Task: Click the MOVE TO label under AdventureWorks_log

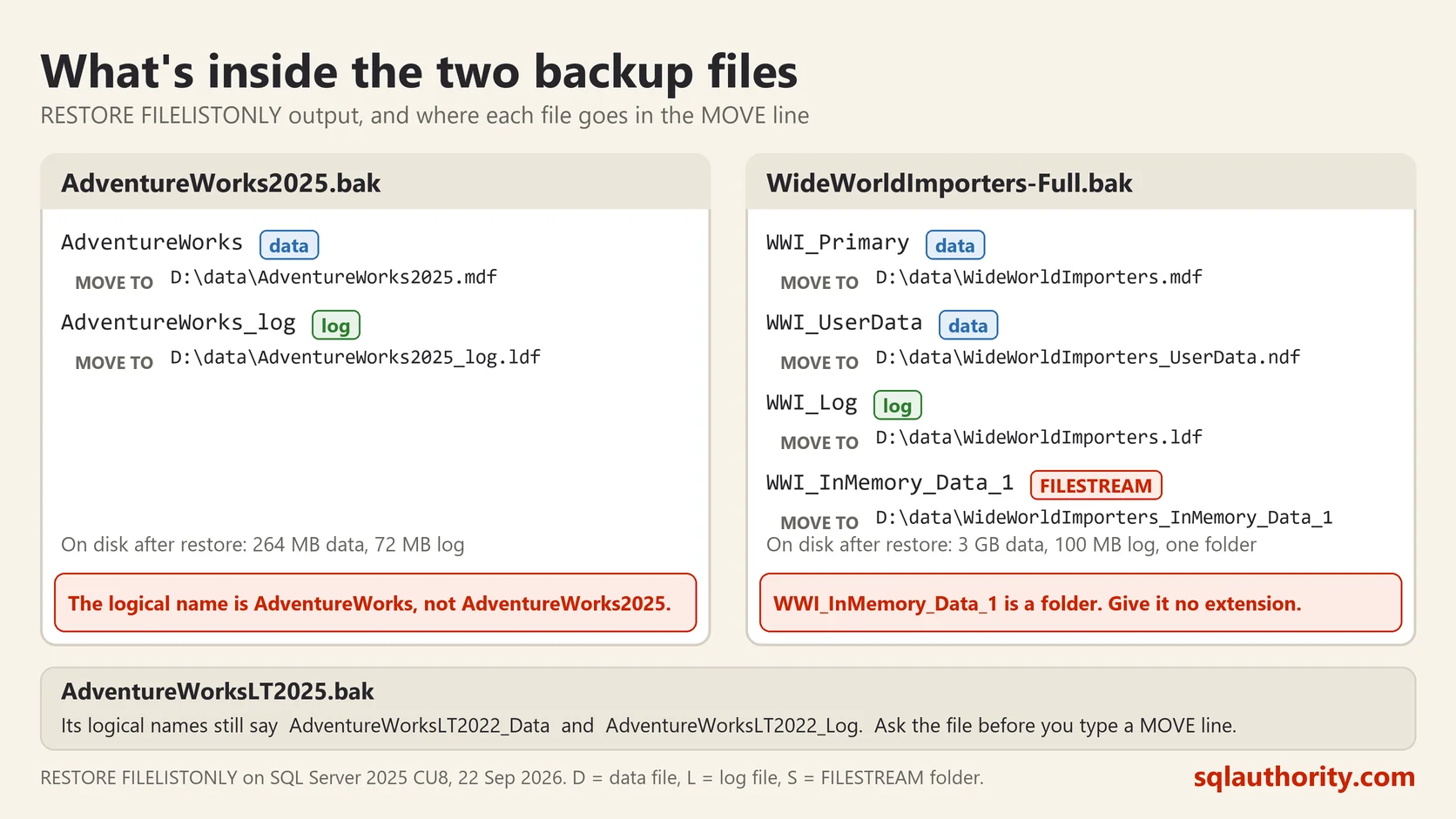Action: tap(114, 363)
